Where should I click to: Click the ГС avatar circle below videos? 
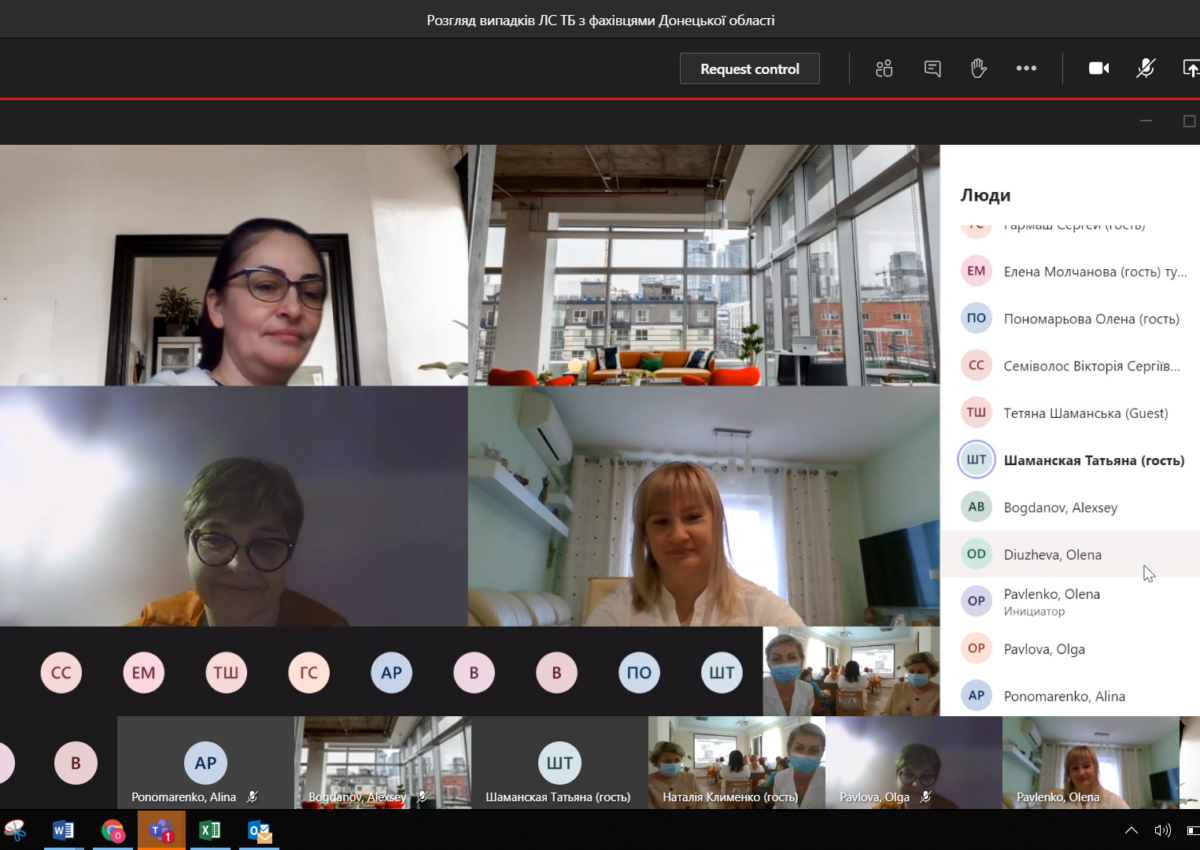309,673
